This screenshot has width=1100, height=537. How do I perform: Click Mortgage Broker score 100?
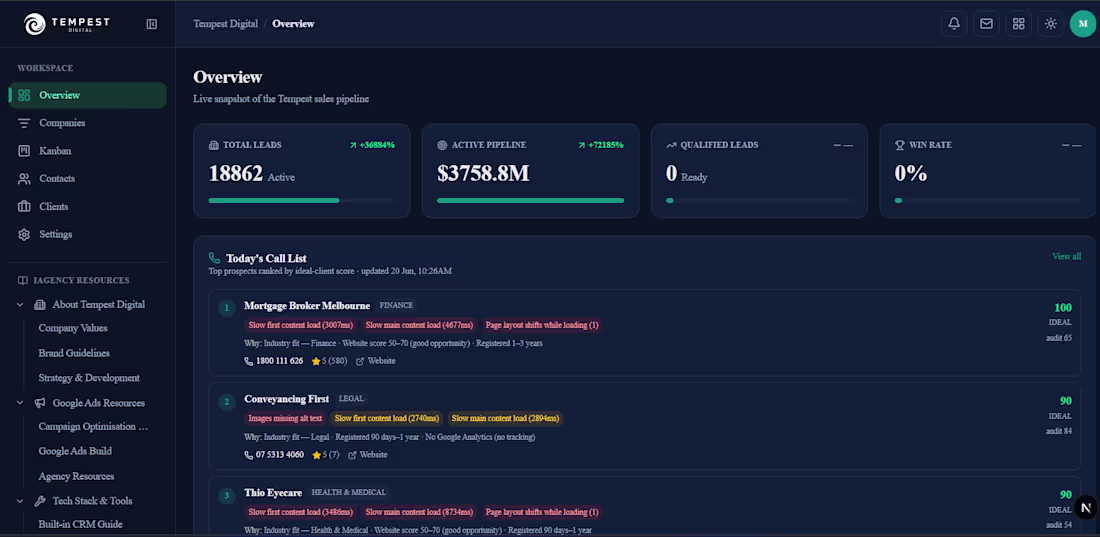[x=1063, y=307]
